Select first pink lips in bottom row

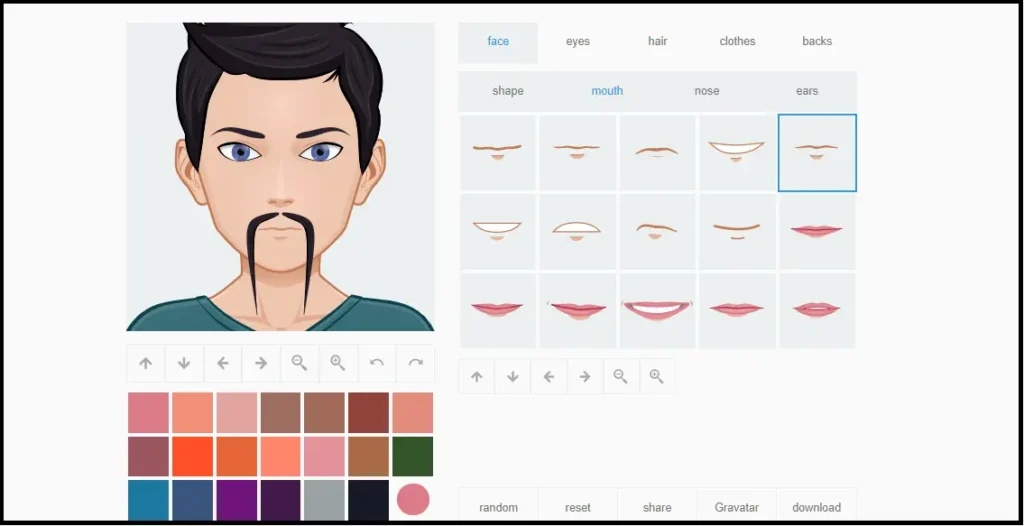[498, 310]
